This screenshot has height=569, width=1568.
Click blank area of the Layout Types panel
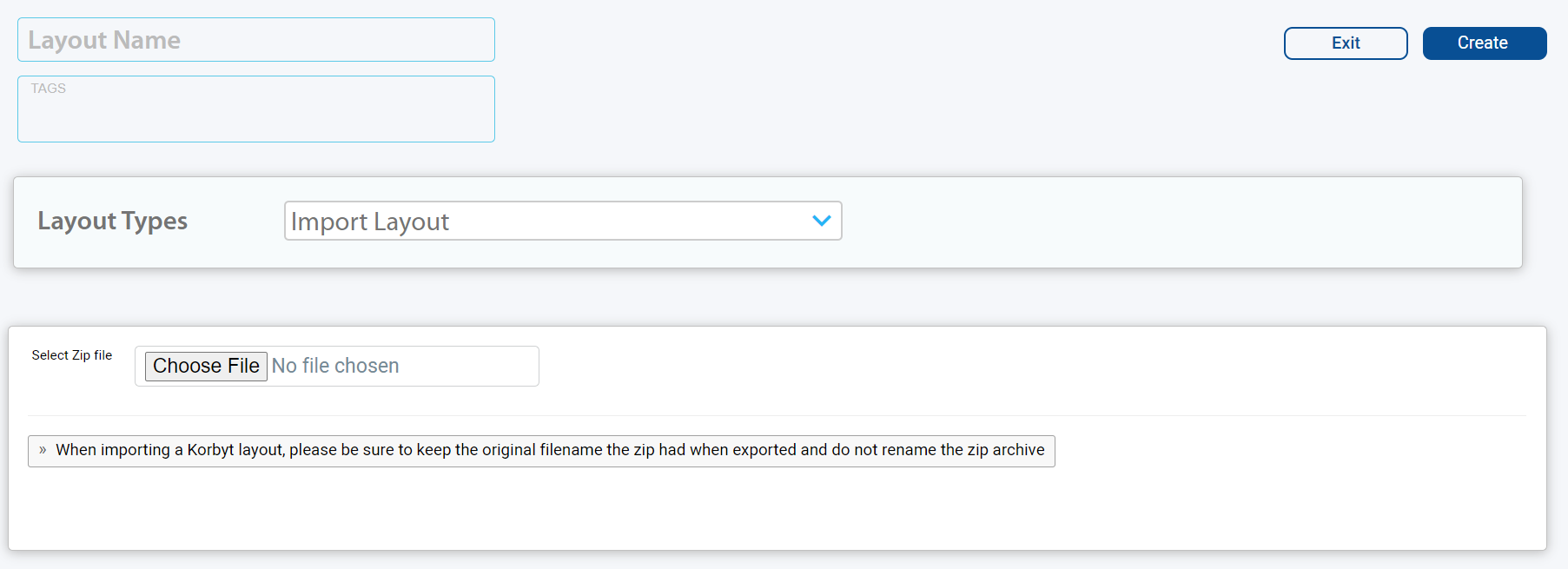click(x=1173, y=222)
